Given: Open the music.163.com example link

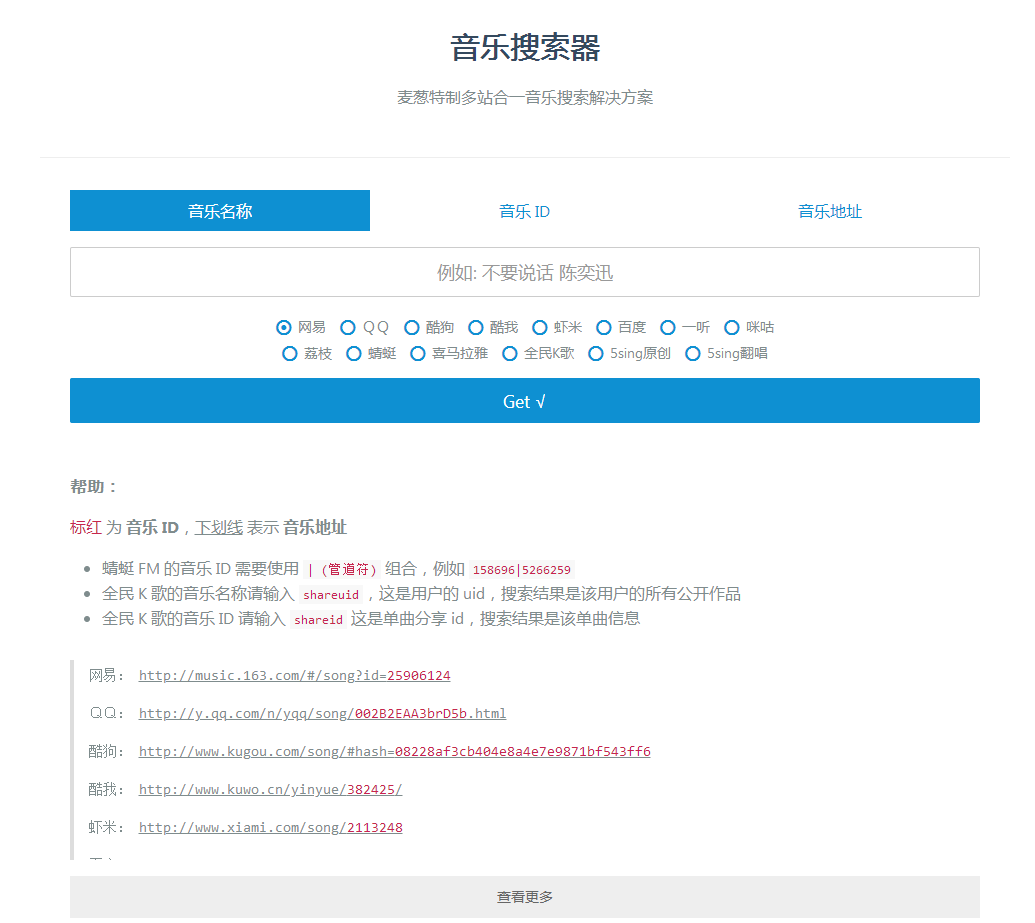Looking at the screenshot, I should (x=294, y=675).
